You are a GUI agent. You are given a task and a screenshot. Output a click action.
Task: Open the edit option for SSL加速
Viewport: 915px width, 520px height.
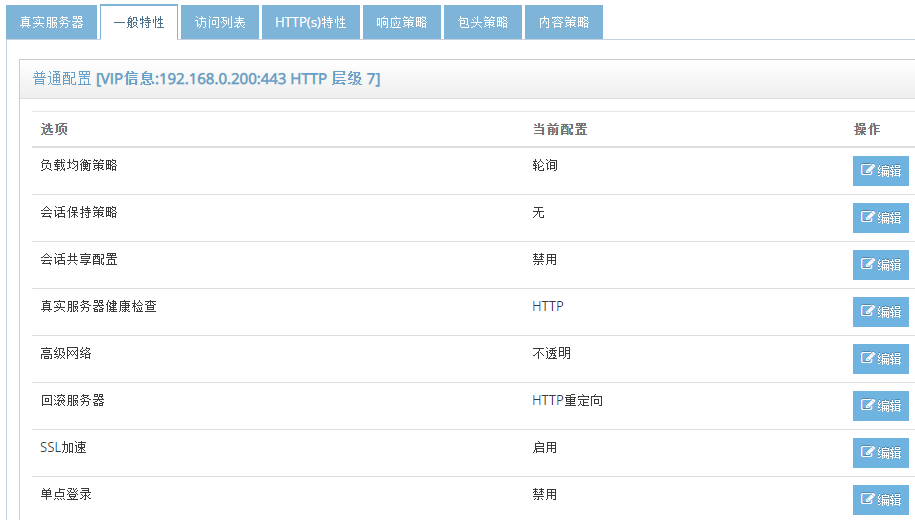click(x=880, y=453)
